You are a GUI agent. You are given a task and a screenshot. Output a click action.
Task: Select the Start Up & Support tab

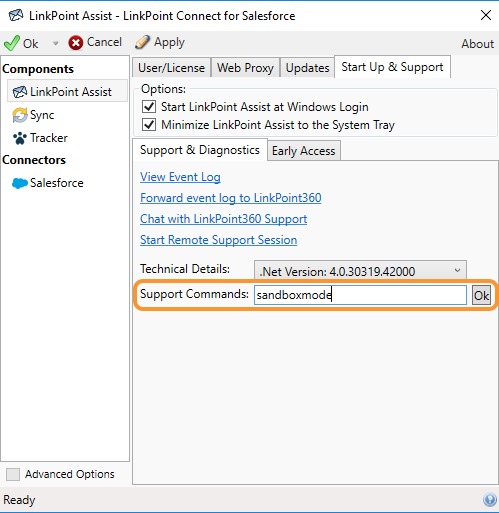tap(392, 67)
